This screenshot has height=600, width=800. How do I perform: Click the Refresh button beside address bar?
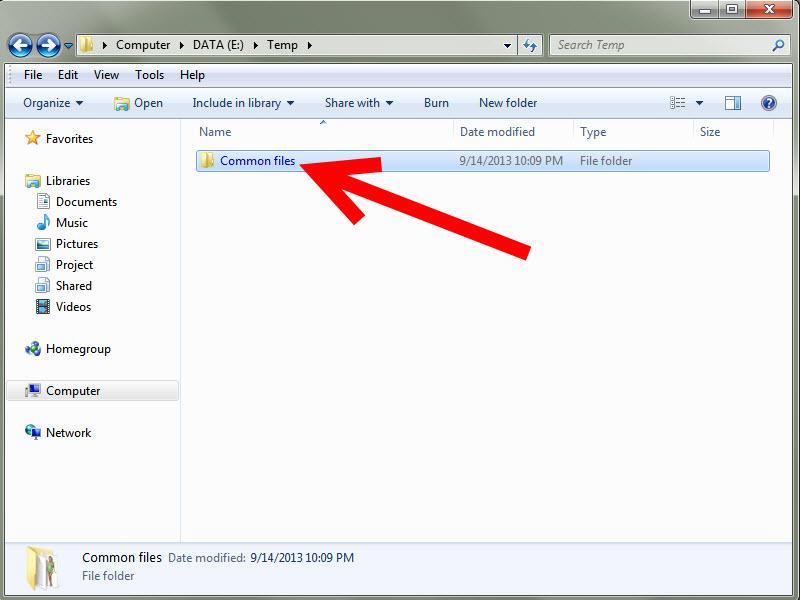coord(530,45)
